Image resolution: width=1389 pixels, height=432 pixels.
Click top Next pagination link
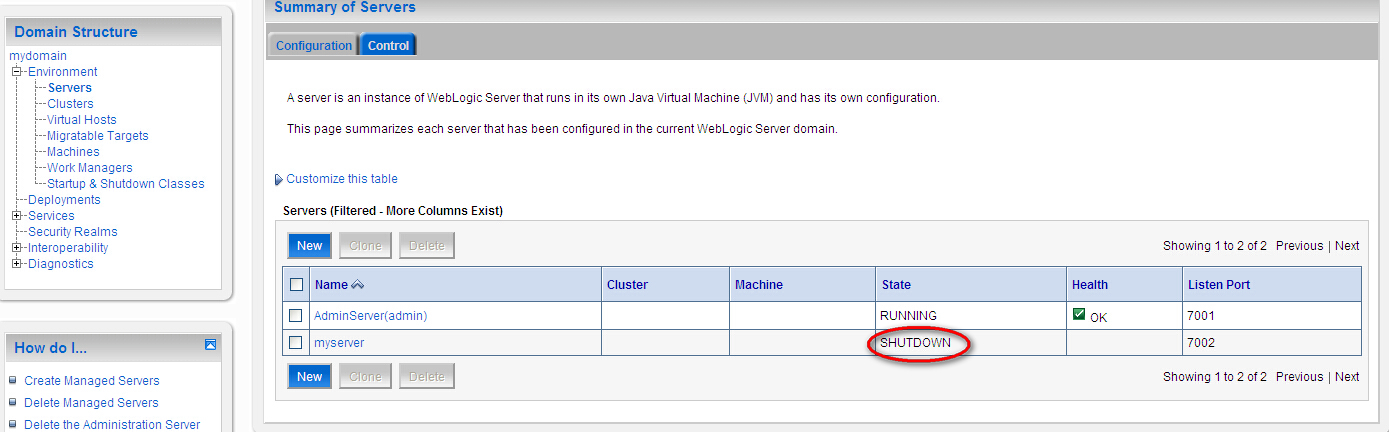click(1347, 246)
